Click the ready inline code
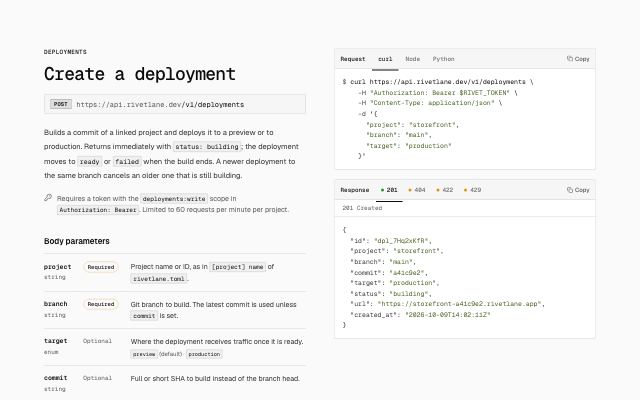The height and width of the screenshot is (400, 640). click(89, 162)
